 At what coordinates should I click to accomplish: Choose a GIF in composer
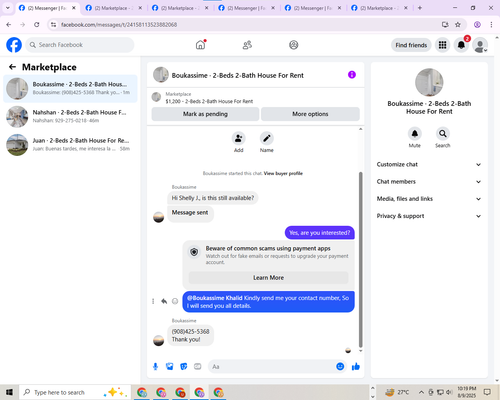pyautogui.click(x=198, y=367)
